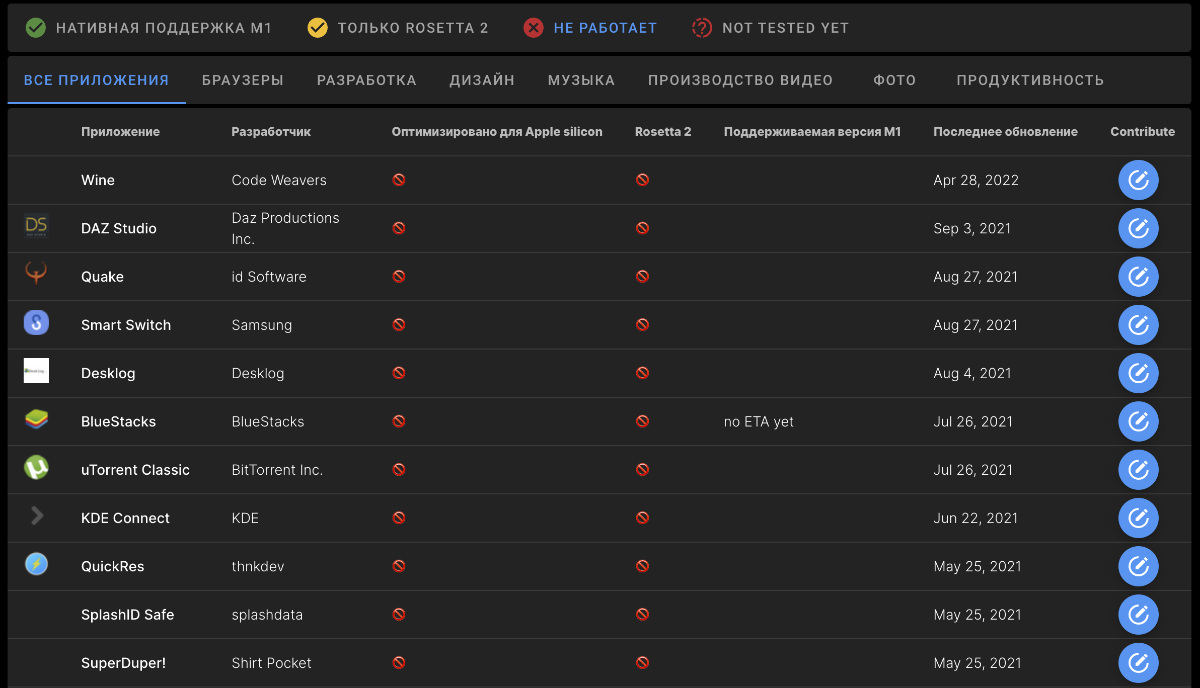Switch to the Браузеры tab
The height and width of the screenshot is (688, 1200).
[x=243, y=80]
